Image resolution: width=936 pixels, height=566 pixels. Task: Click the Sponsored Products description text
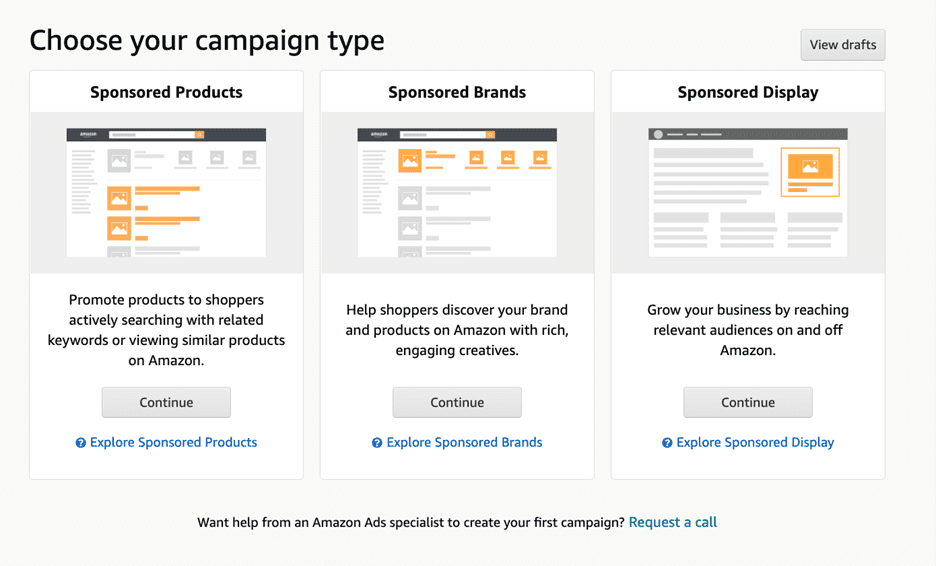click(x=166, y=330)
